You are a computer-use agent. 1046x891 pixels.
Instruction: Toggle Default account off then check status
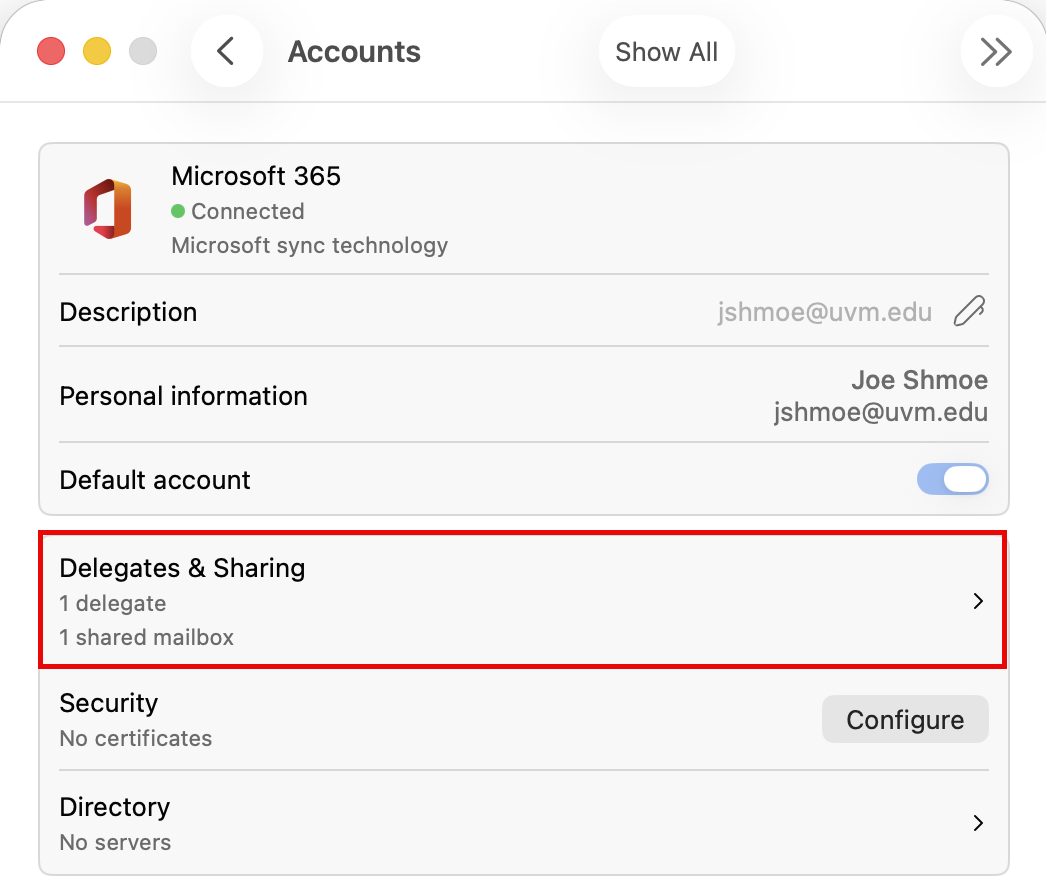[953, 479]
